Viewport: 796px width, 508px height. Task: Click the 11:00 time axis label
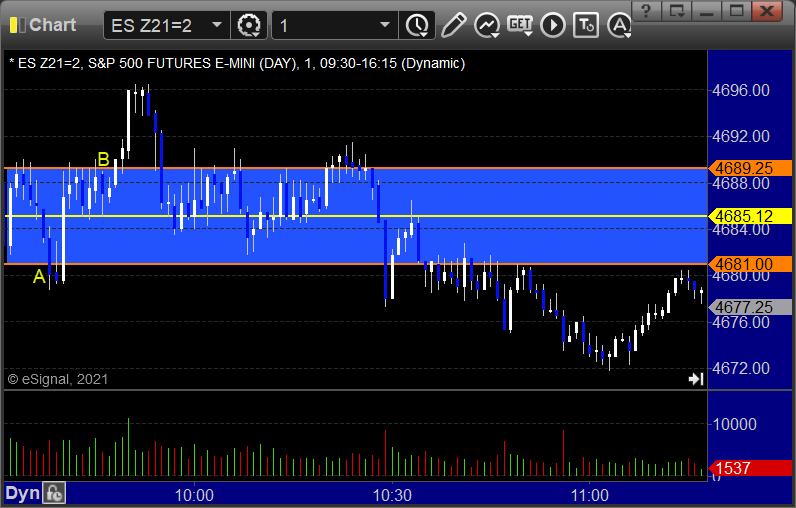tap(590, 495)
